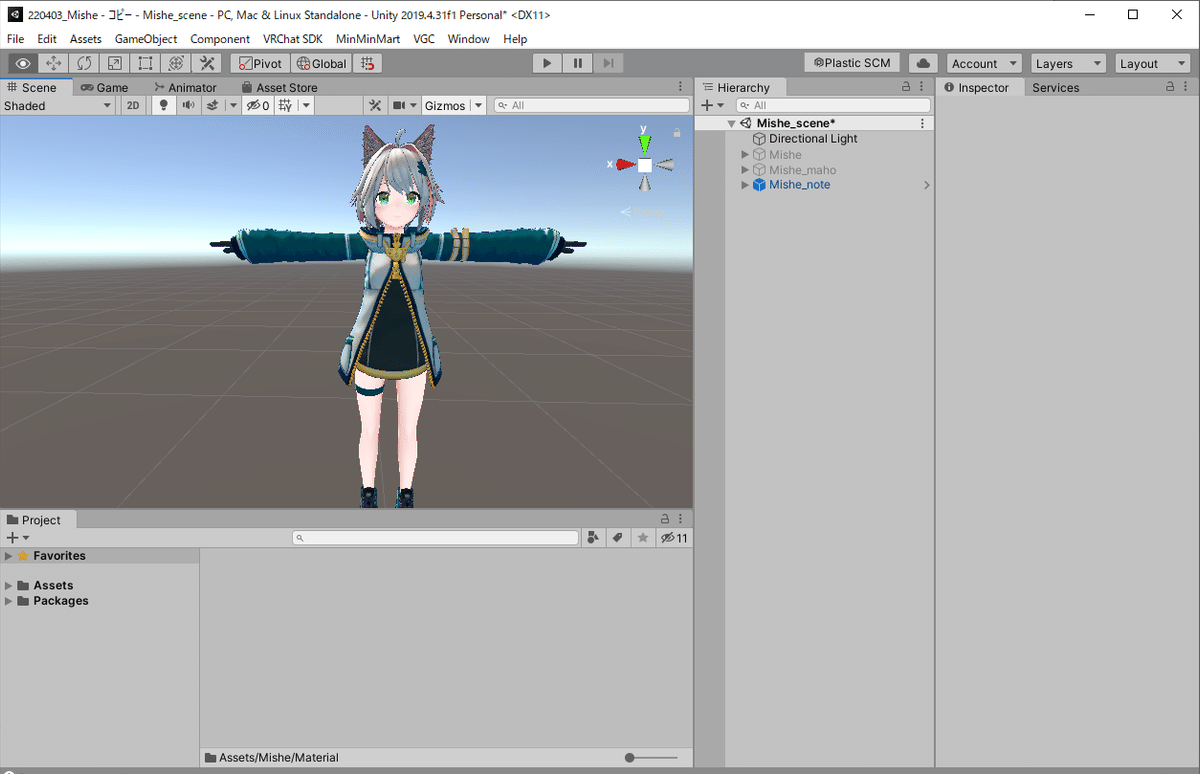The height and width of the screenshot is (774, 1200).
Task: Open Project panel options menu
Action: tap(681, 519)
